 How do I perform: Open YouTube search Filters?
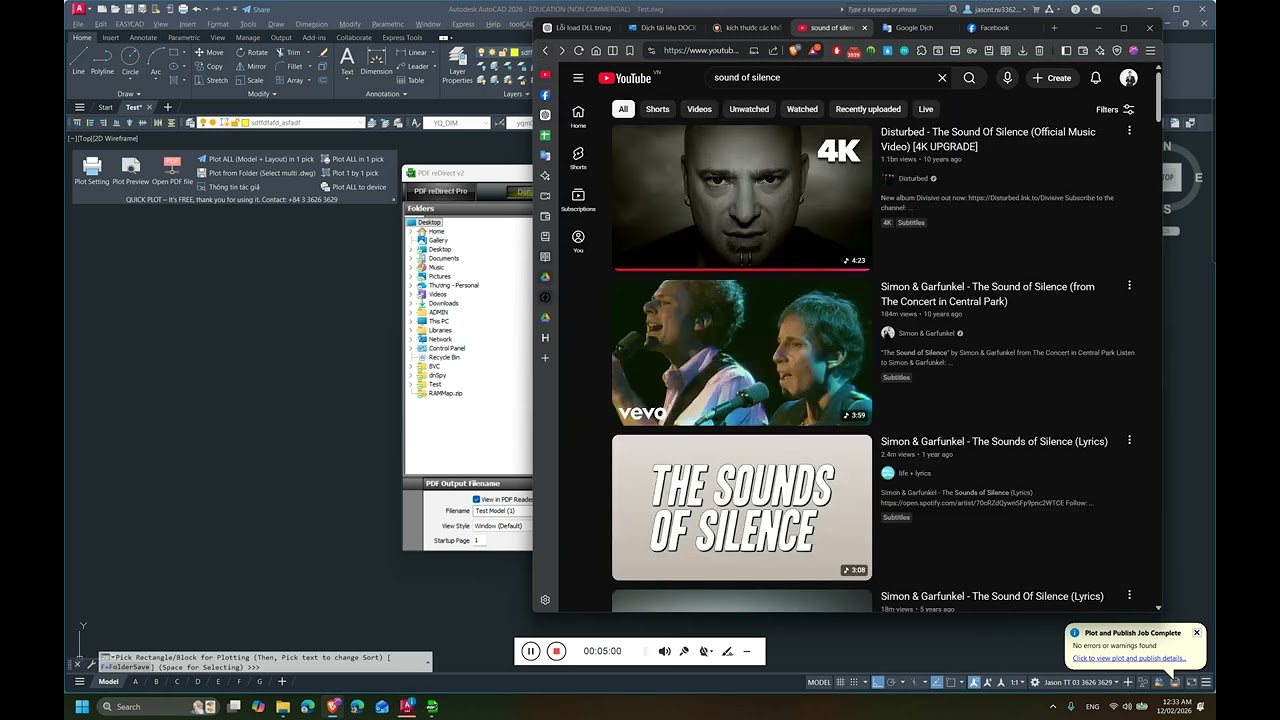click(1115, 110)
